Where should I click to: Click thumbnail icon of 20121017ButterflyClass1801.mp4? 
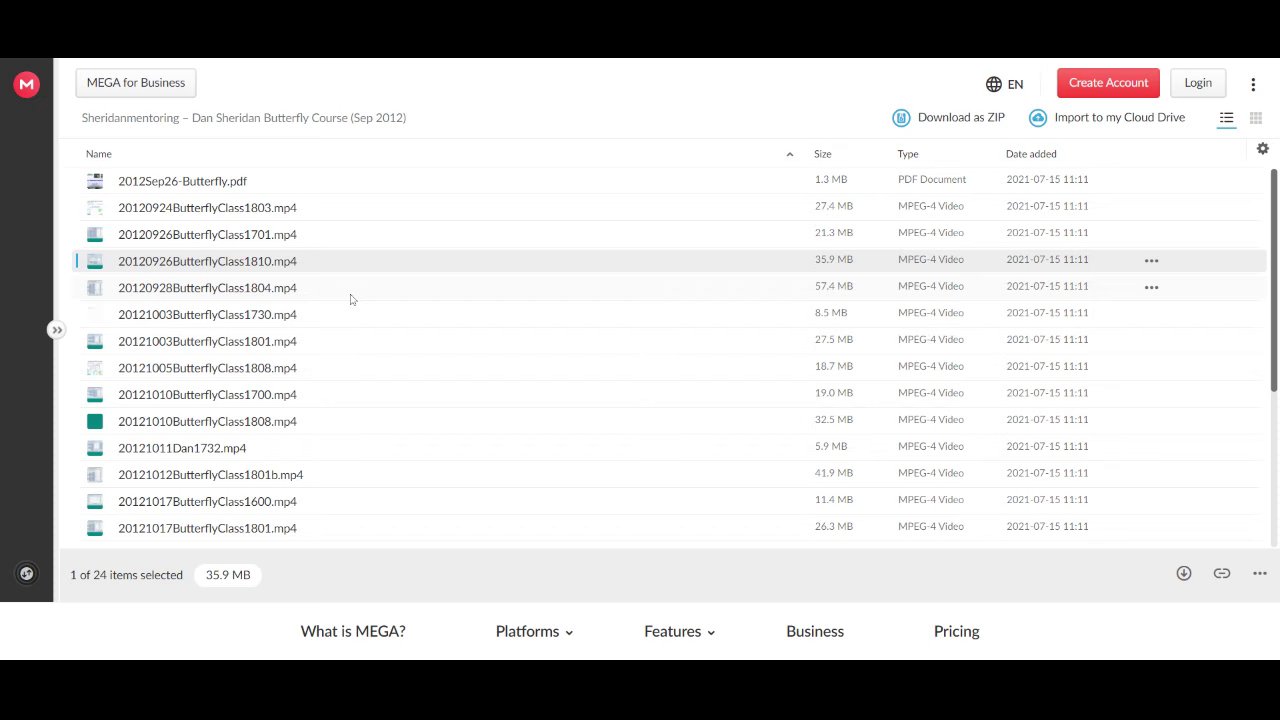pyautogui.click(x=95, y=528)
